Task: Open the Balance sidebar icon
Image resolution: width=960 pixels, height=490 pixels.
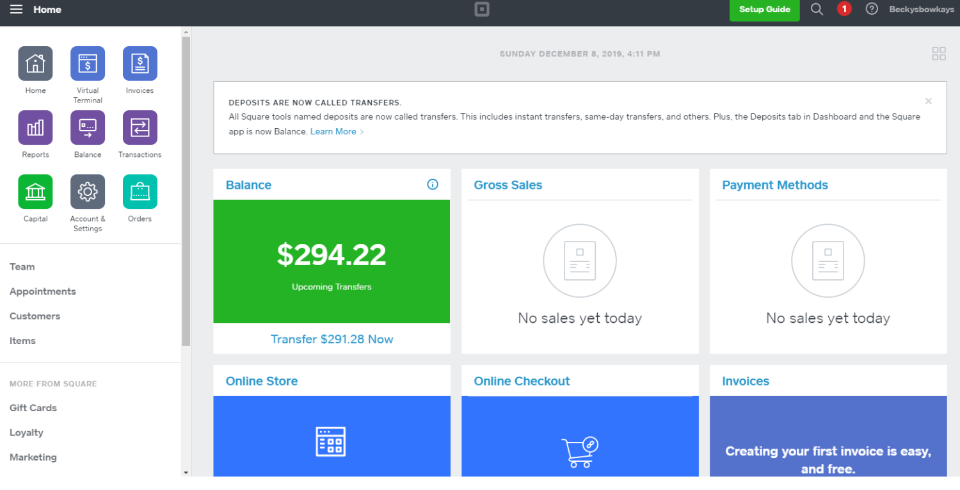Action: tap(88, 127)
